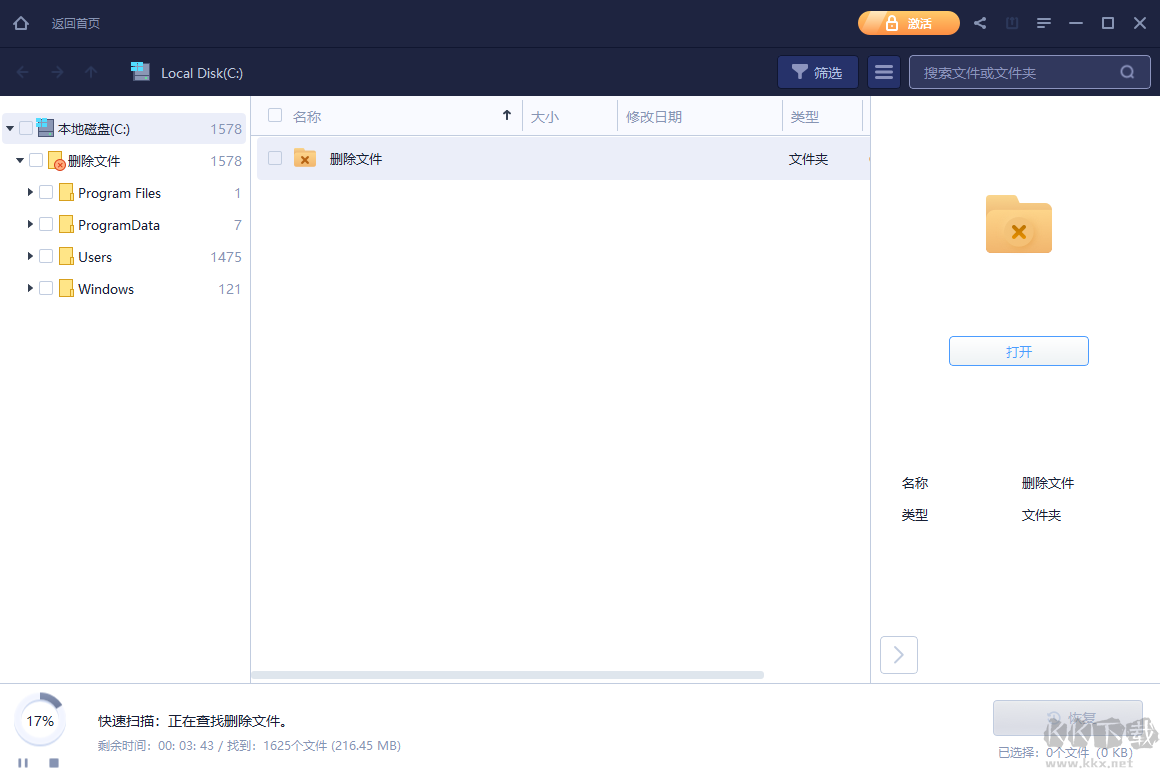
Task: Select the Users folder checkbox
Action: (46, 256)
